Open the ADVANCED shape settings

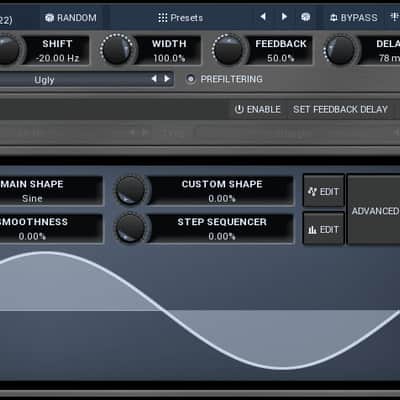(374, 210)
